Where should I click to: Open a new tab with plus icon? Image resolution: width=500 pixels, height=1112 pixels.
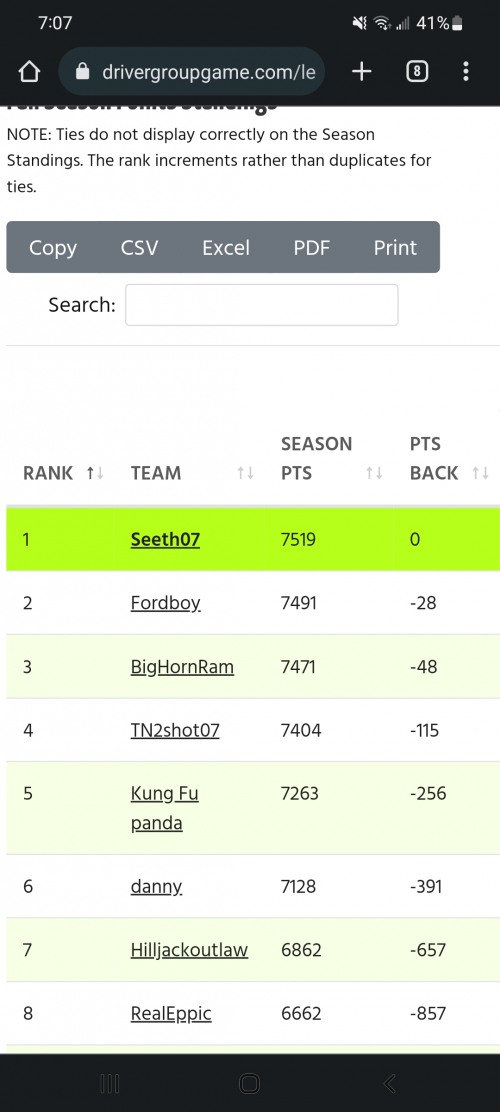[362, 72]
